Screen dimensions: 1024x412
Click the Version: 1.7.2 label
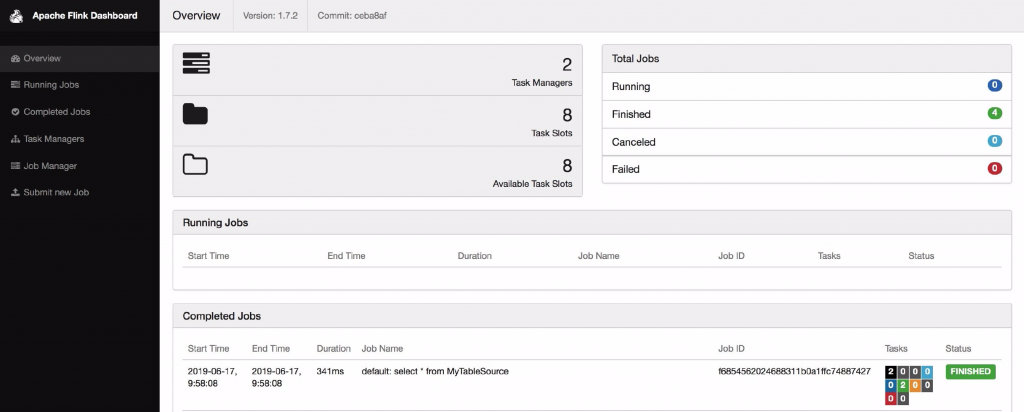click(x=270, y=16)
